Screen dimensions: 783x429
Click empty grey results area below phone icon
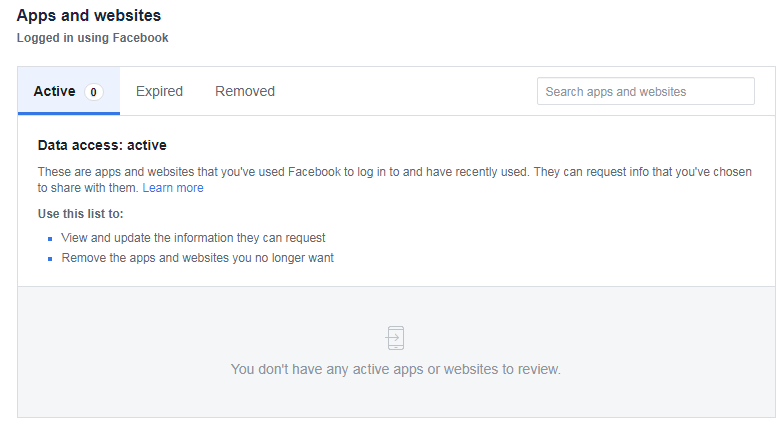(395, 398)
